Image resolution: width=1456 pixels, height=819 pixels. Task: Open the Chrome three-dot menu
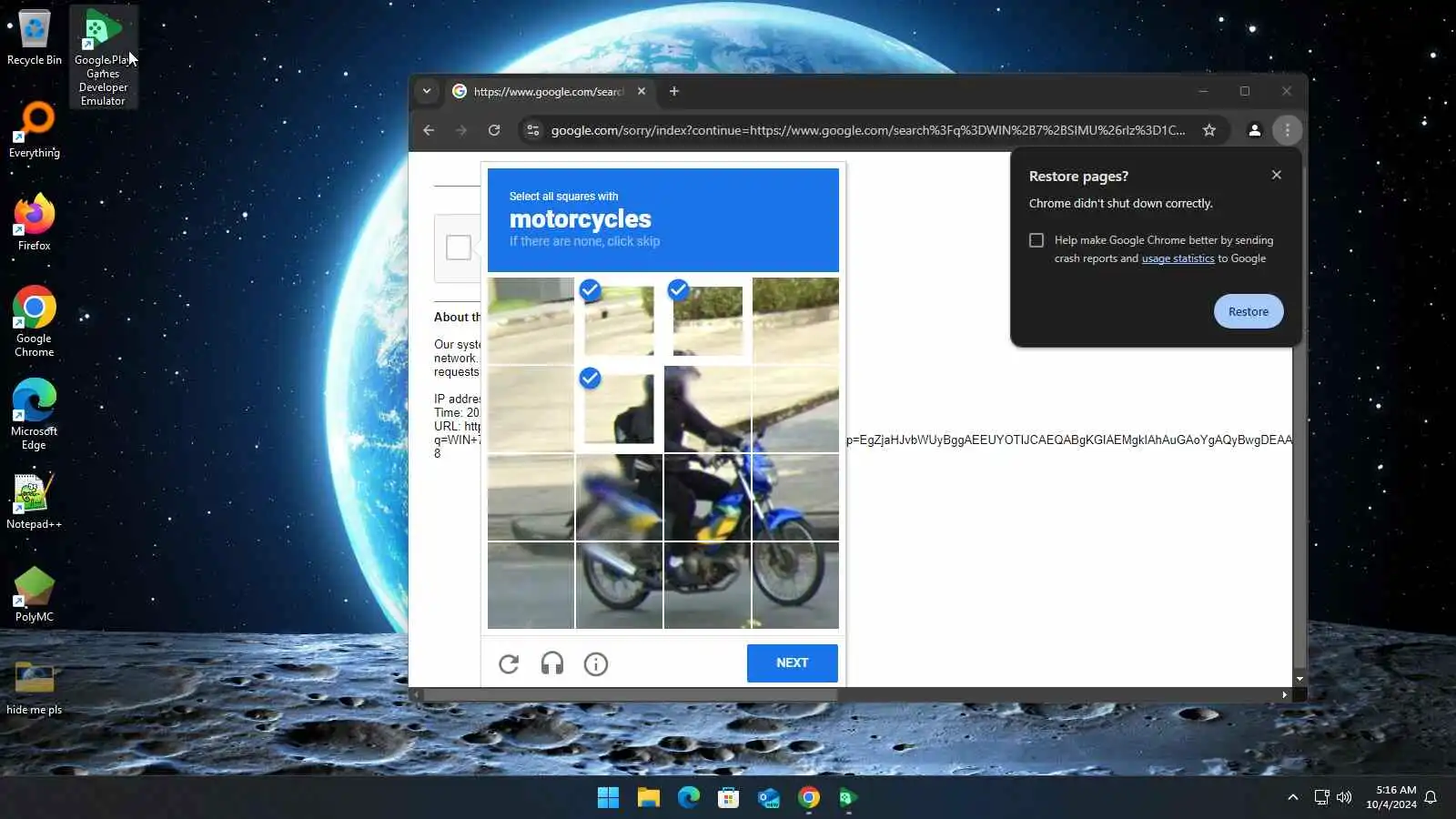click(x=1288, y=130)
